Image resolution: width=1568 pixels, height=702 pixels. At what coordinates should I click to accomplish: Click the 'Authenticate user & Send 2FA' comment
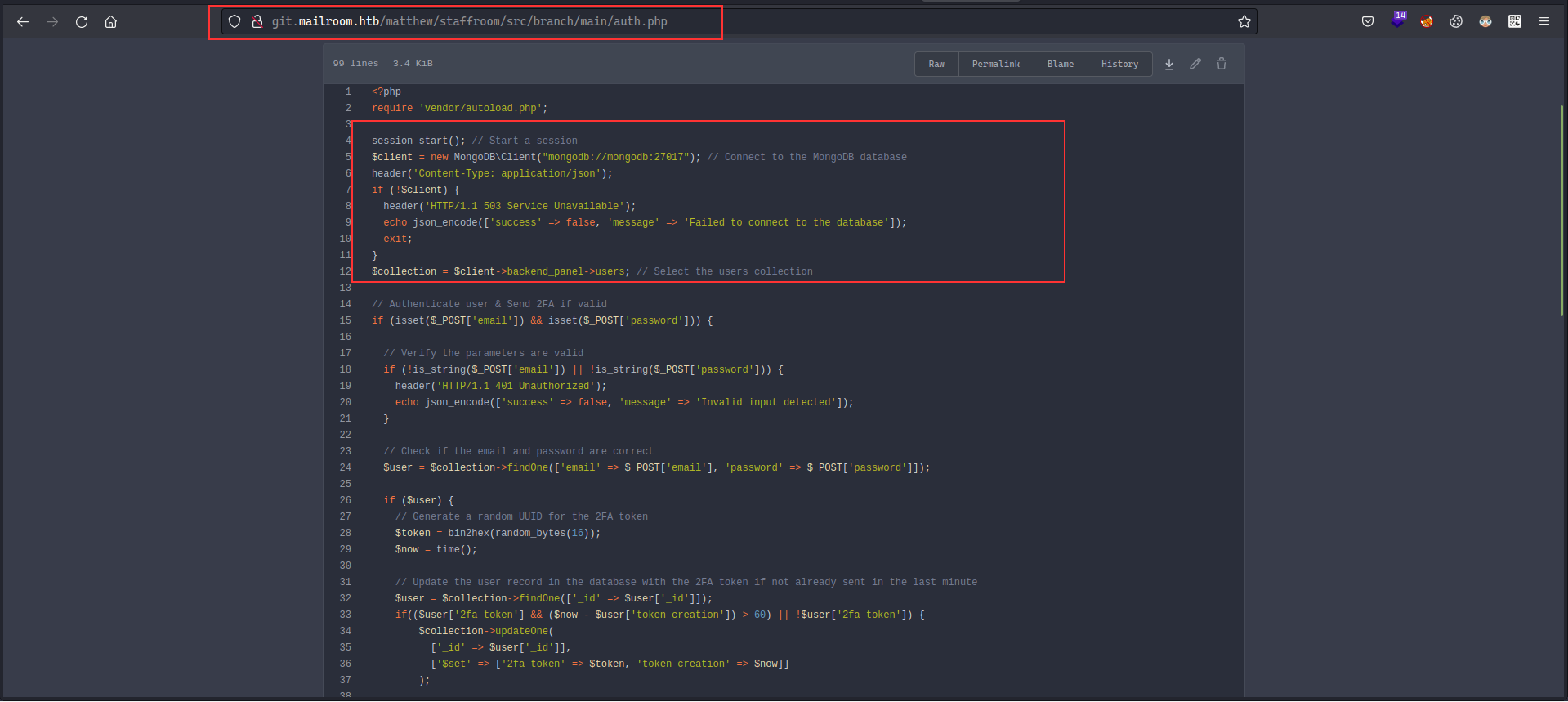point(489,304)
